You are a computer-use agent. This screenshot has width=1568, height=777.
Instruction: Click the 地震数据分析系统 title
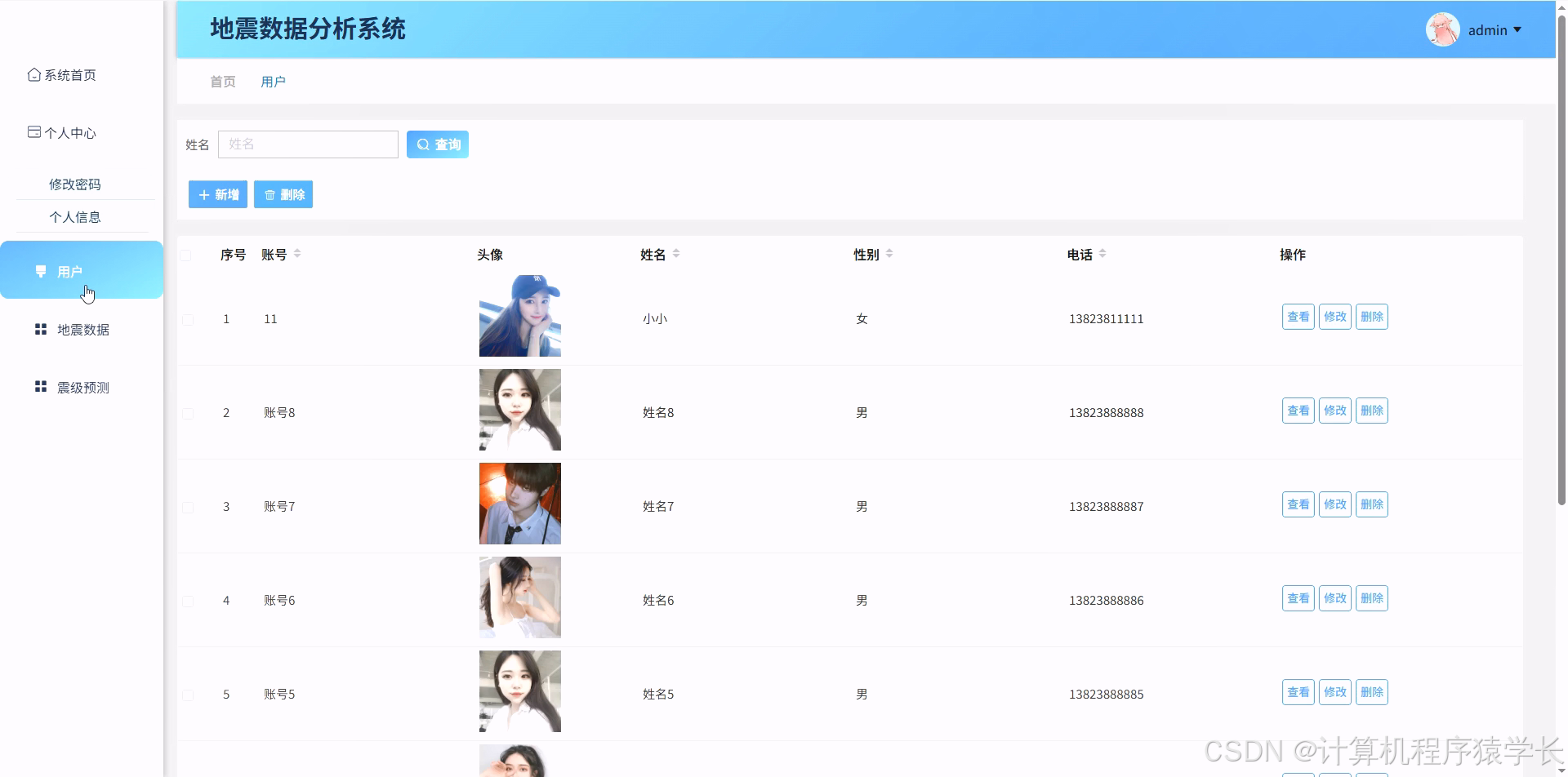coord(308,29)
